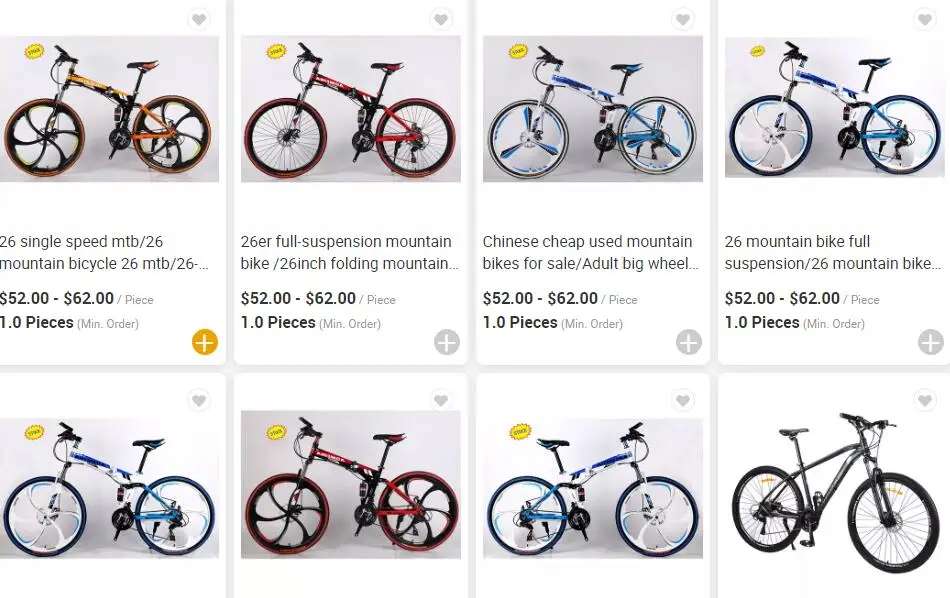Favorite the 26 single speed mtb listing
The width and height of the screenshot is (950, 598).
click(199, 20)
